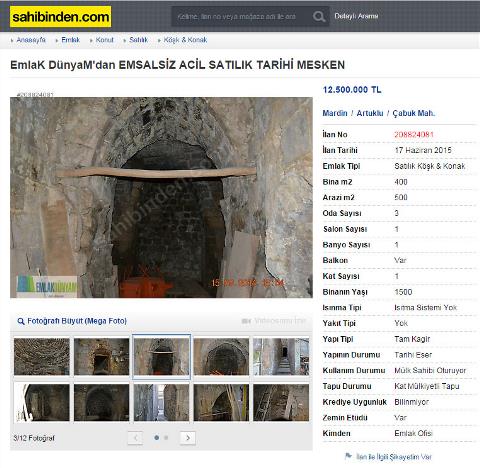This screenshot has width=480, height=468.
Task: Navigate to Emlak breadcrumb
Action: click(70, 40)
